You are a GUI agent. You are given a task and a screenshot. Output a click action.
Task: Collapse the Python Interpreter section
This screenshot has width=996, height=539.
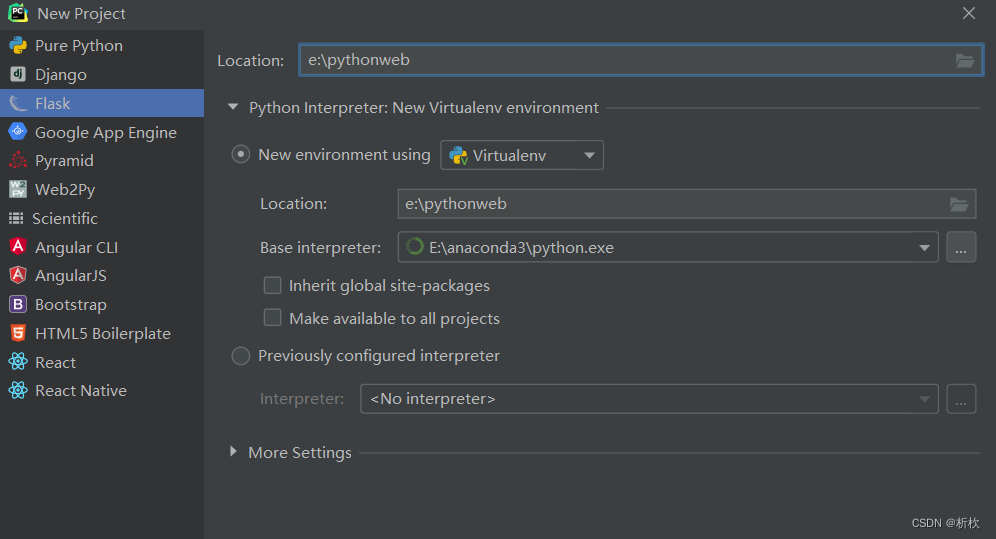(x=234, y=107)
